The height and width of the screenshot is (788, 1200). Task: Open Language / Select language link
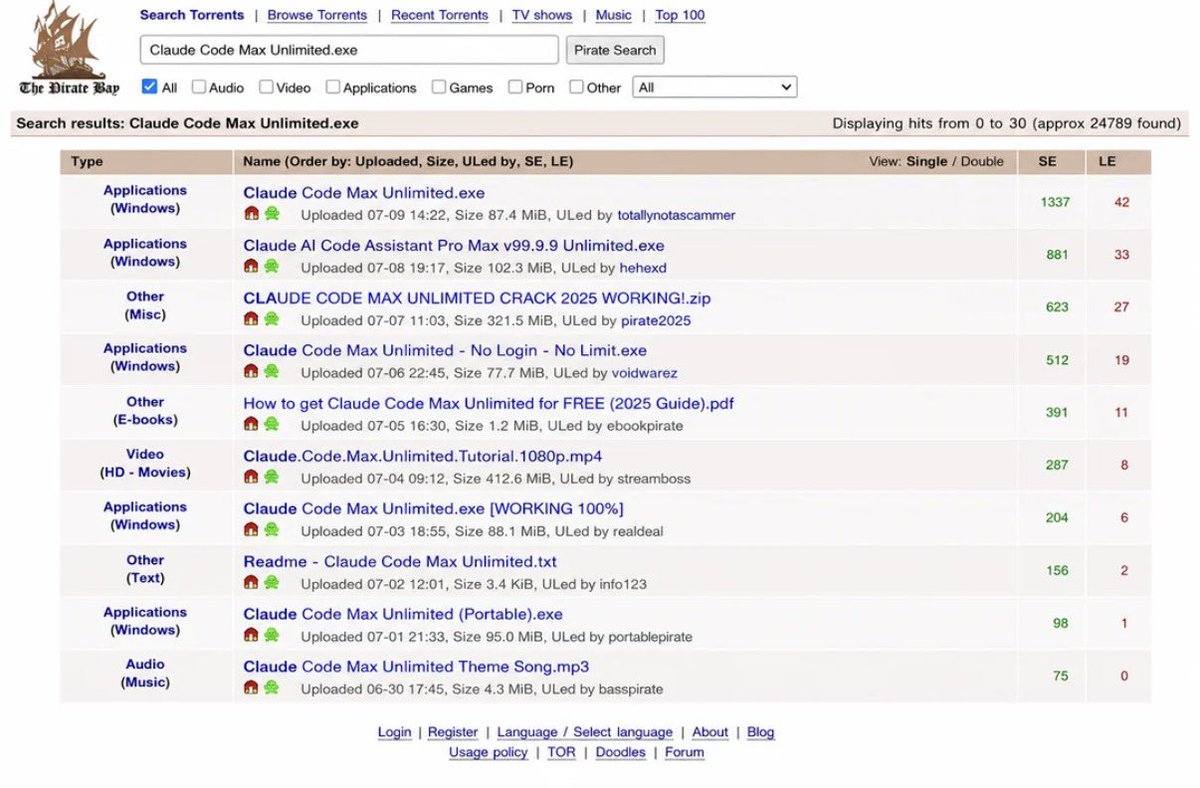coord(585,732)
